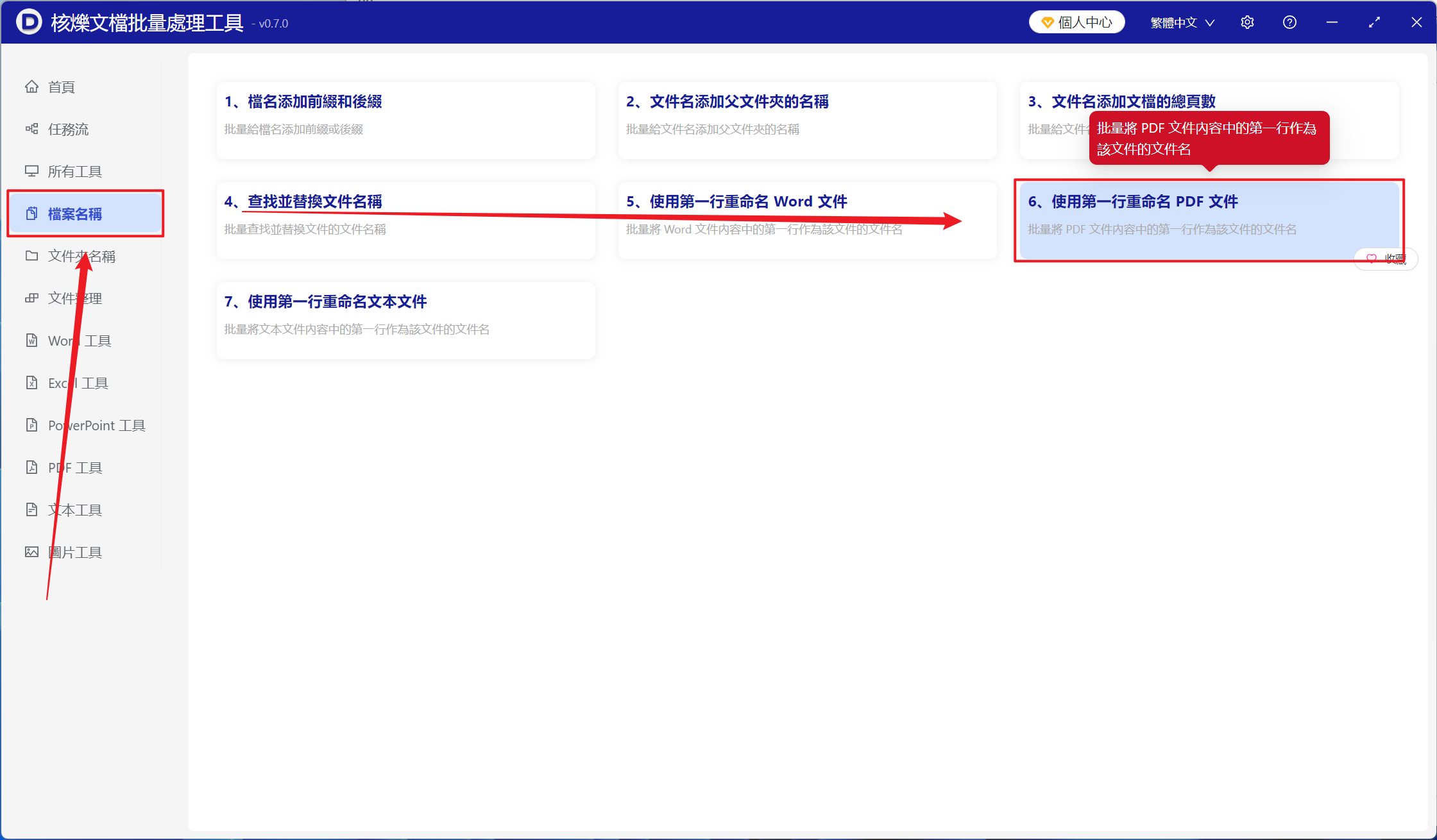The width and height of the screenshot is (1437, 840).
Task: Click the folder icon beside 文件夾名稱
Action: click(31, 256)
